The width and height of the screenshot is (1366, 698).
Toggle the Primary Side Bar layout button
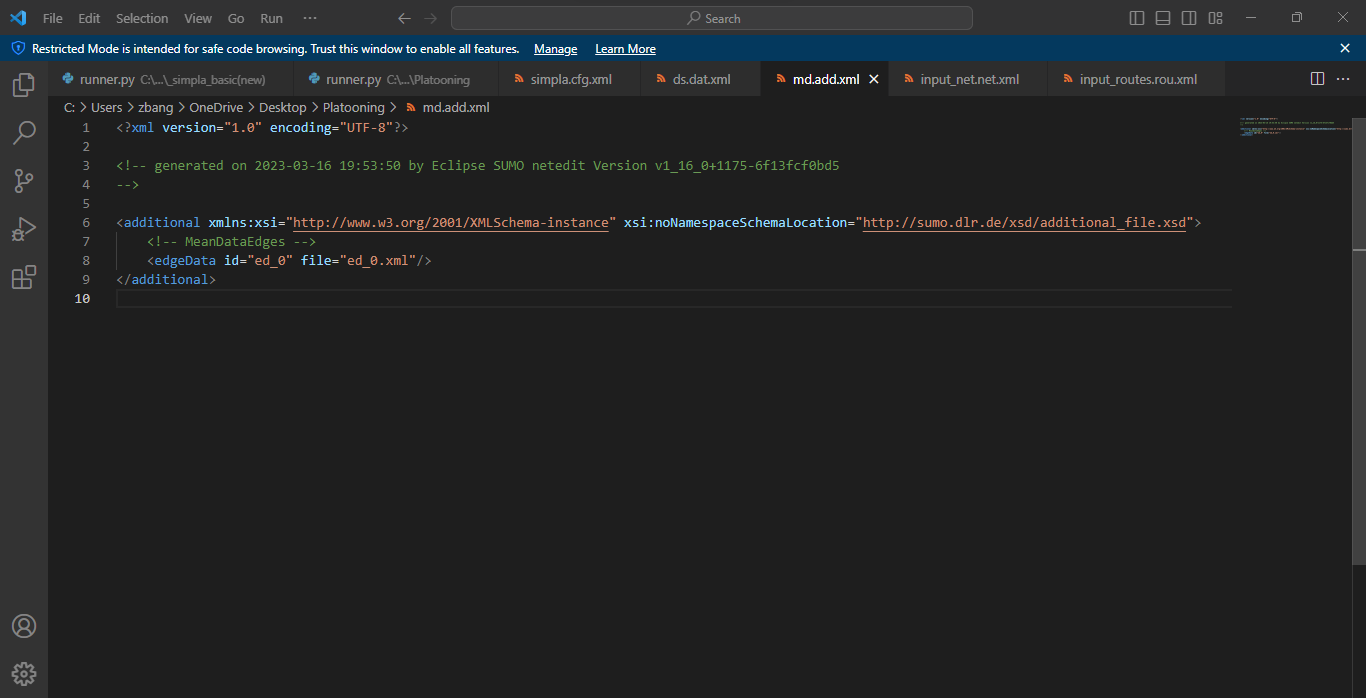coord(1137,18)
